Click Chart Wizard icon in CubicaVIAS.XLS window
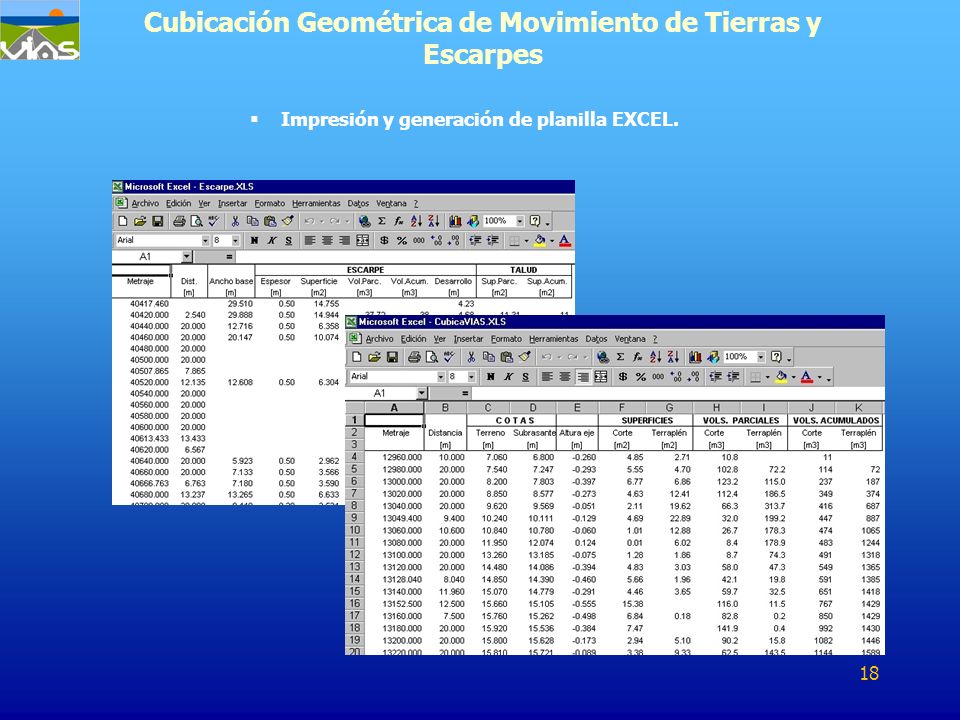This screenshot has height=720, width=960. pos(695,357)
